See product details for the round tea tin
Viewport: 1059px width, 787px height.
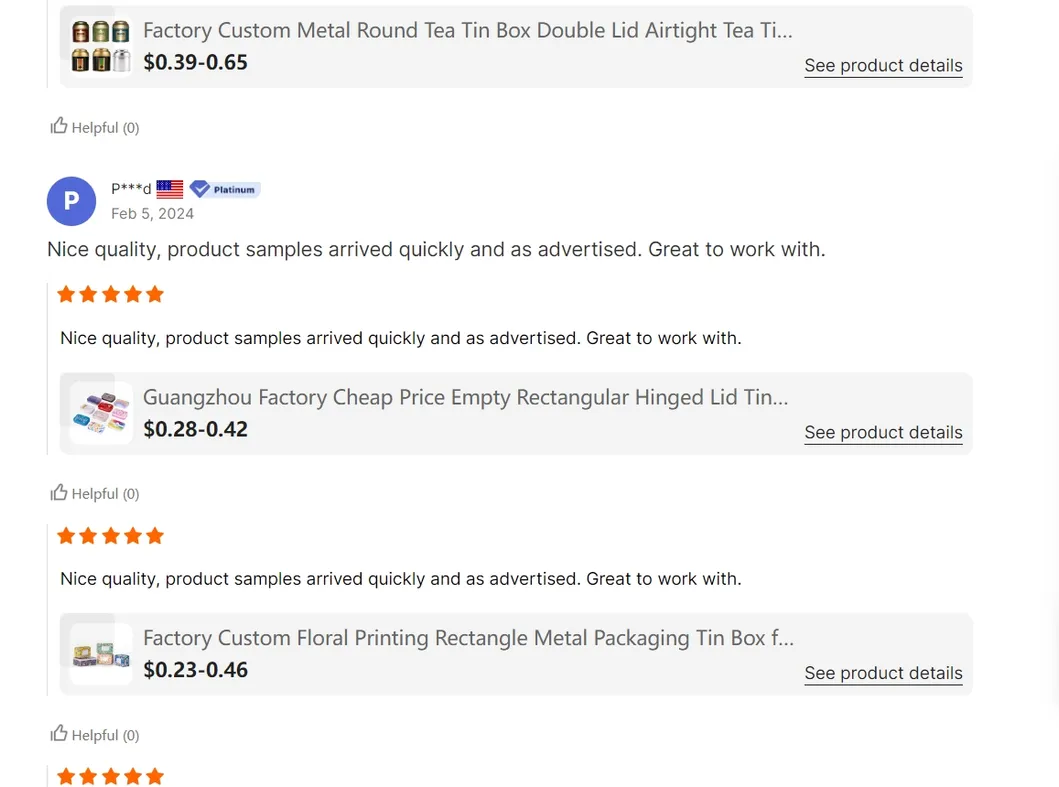883,66
